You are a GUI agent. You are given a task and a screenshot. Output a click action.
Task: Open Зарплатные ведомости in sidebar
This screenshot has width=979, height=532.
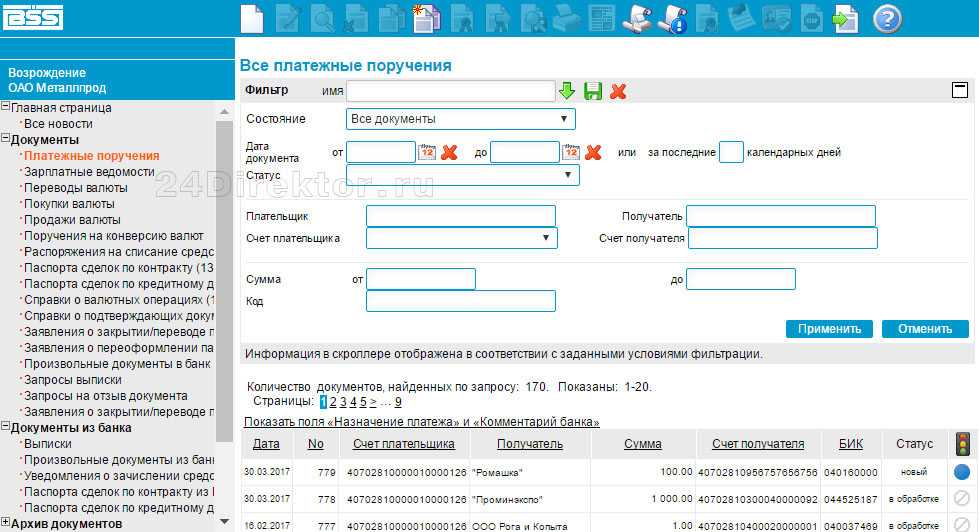[89, 172]
